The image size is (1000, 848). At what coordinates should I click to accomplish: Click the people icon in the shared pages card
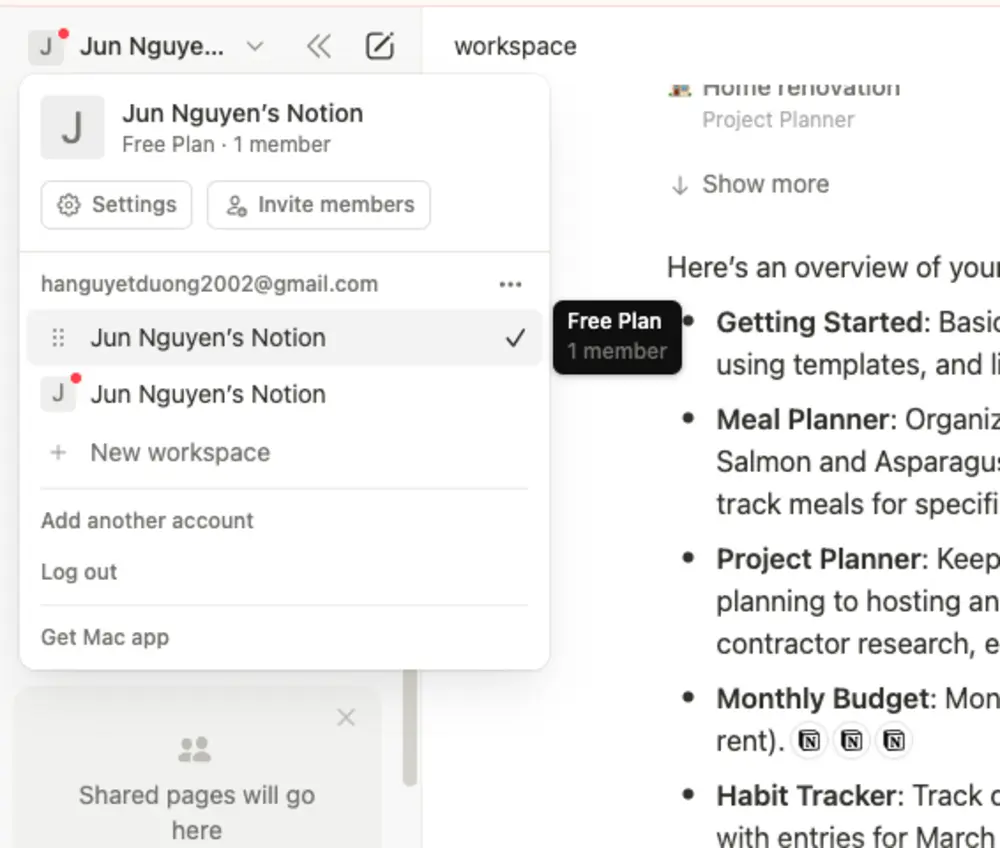(x=195, y=750)
